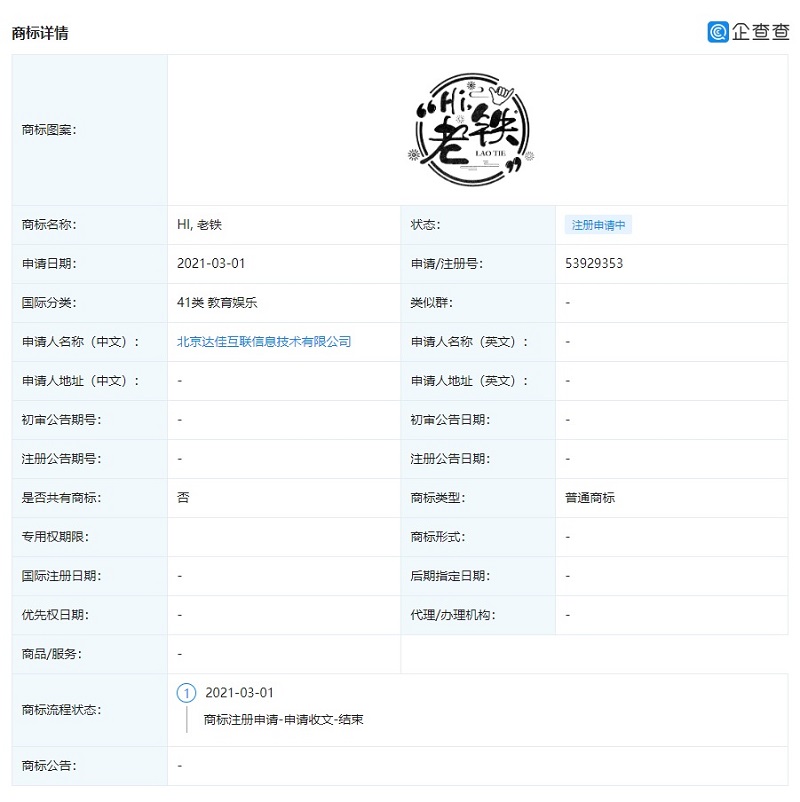The image size is (800, 802).
Task: Click the 国际分类 label
Action: click(x=49, y=303)
